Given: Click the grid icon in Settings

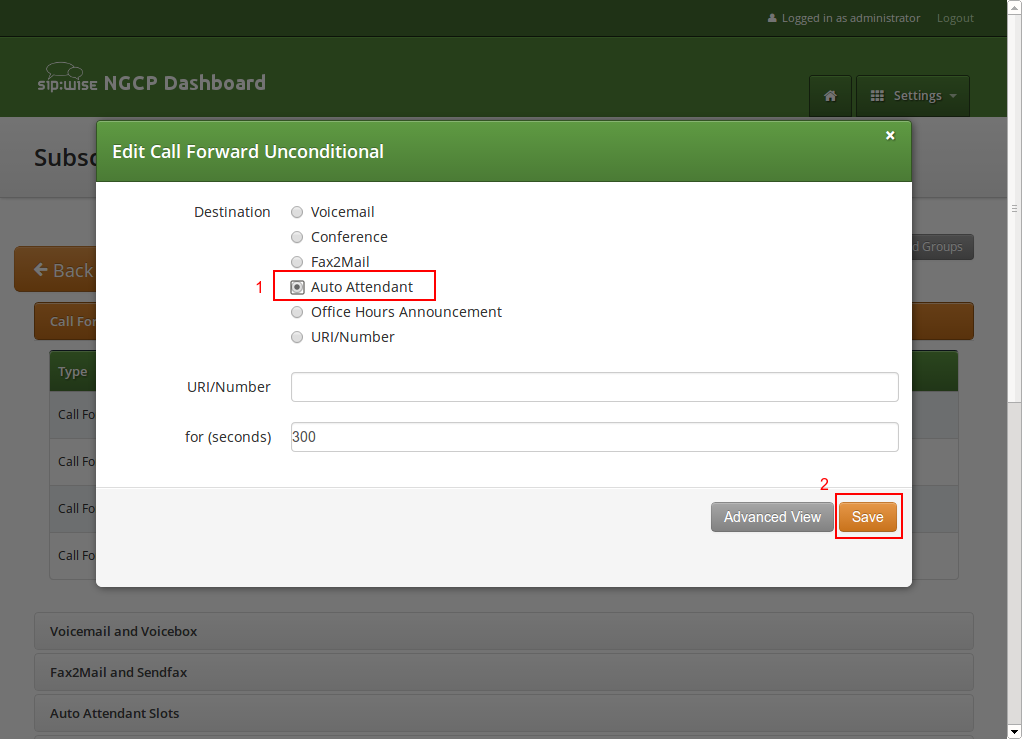Looking at the screenshot, I should [877, 96].
